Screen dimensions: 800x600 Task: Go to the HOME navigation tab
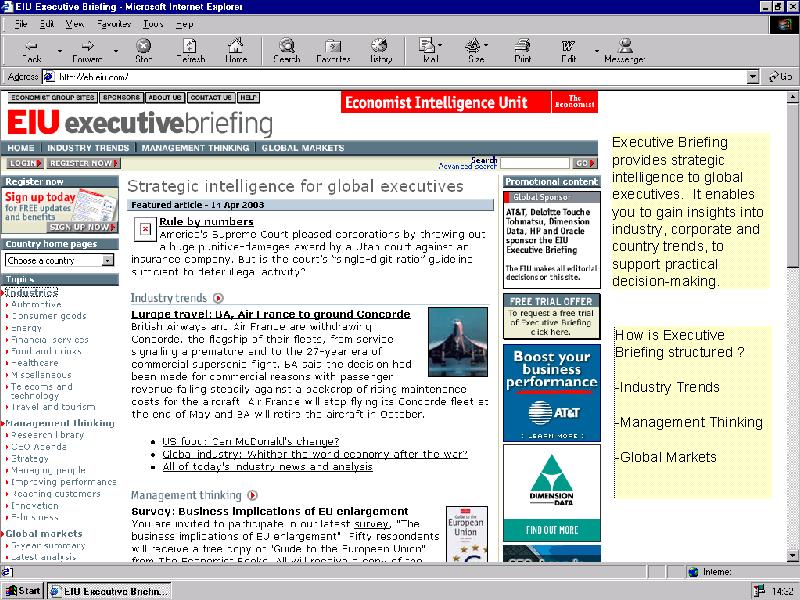[21, 148]
